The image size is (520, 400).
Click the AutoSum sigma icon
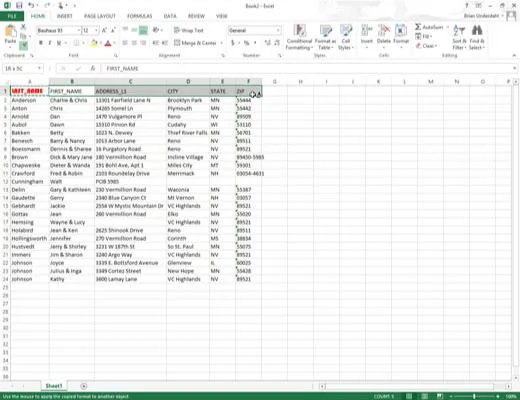(x=418, y=27)
